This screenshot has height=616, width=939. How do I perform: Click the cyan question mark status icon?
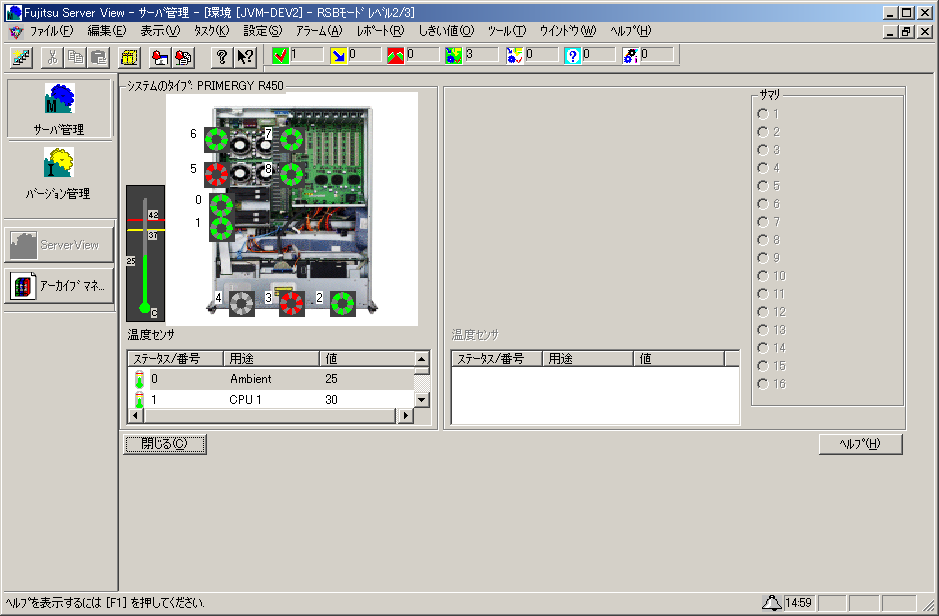[572, 56]
